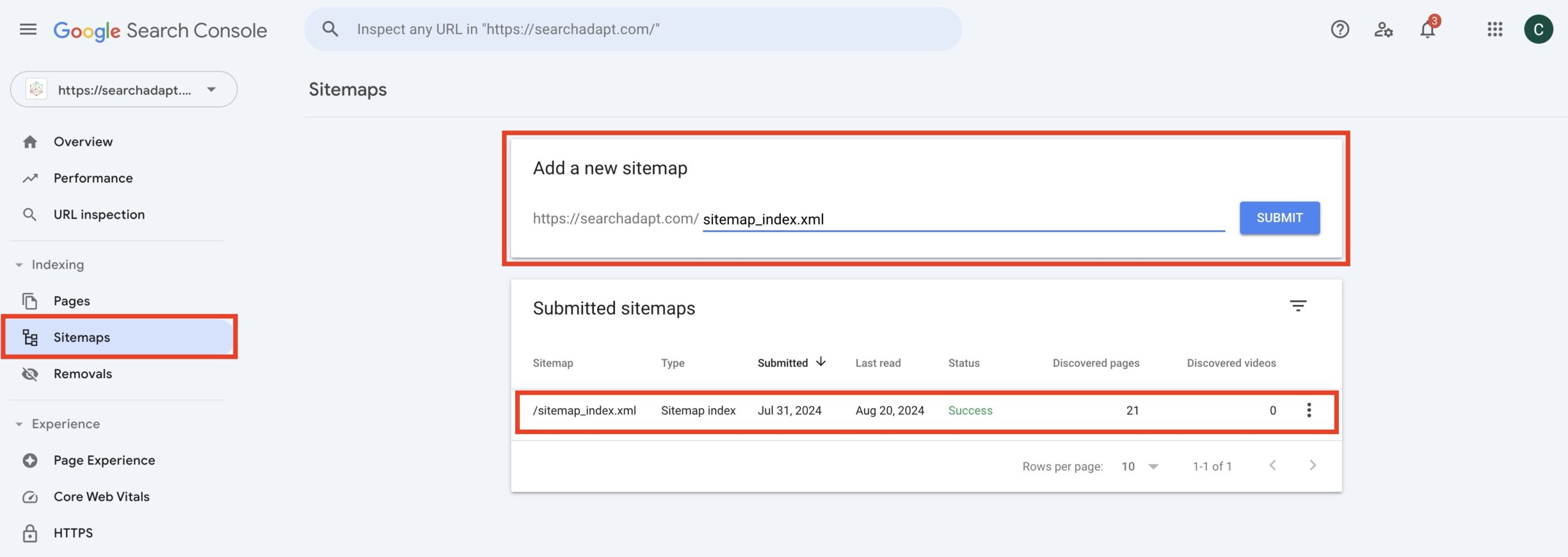
Task: Click the /sitemap_index.xml sitemap entry
Action: (x=584, y=411)
